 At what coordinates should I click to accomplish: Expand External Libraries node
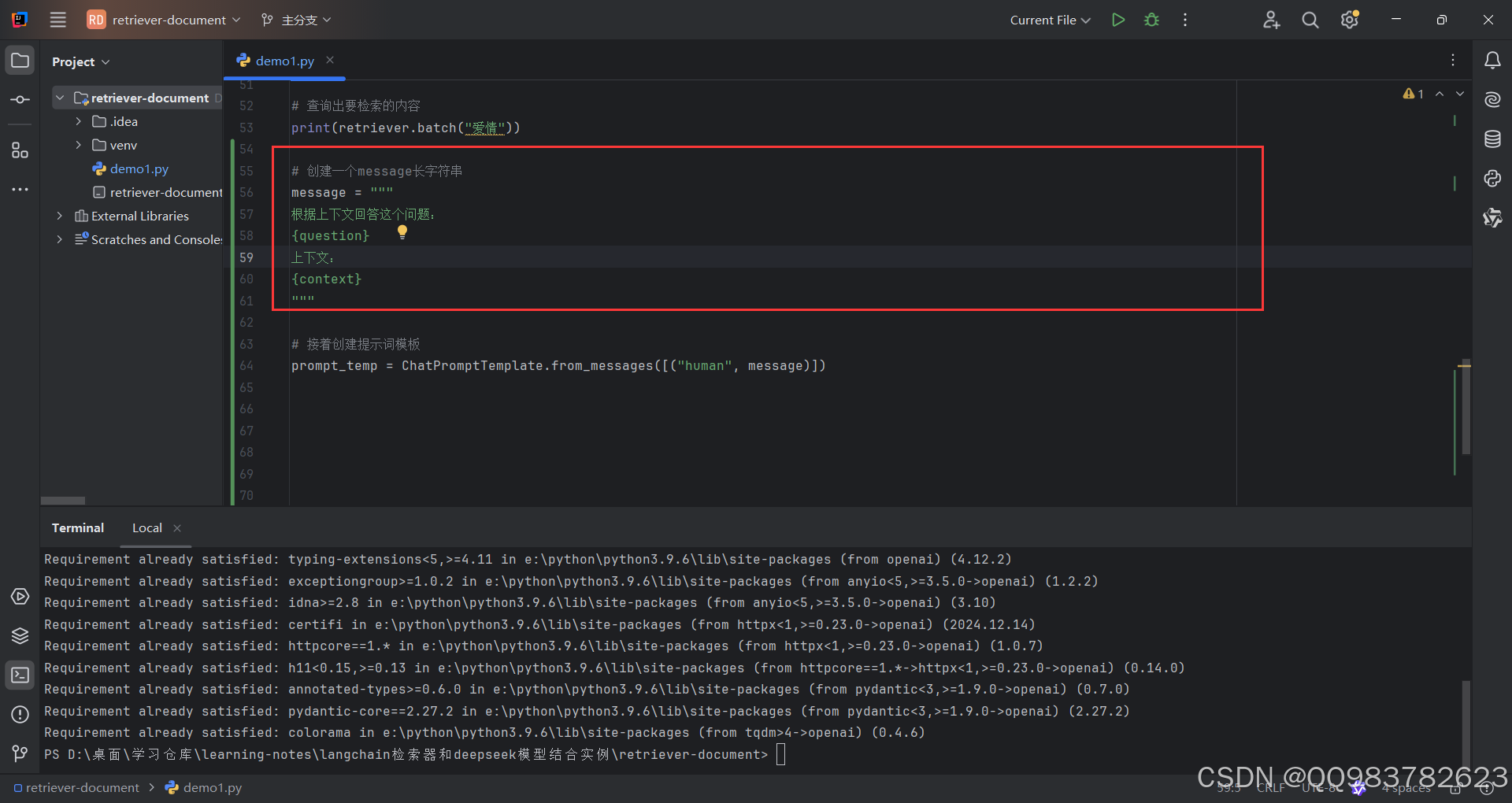point(59,216)
